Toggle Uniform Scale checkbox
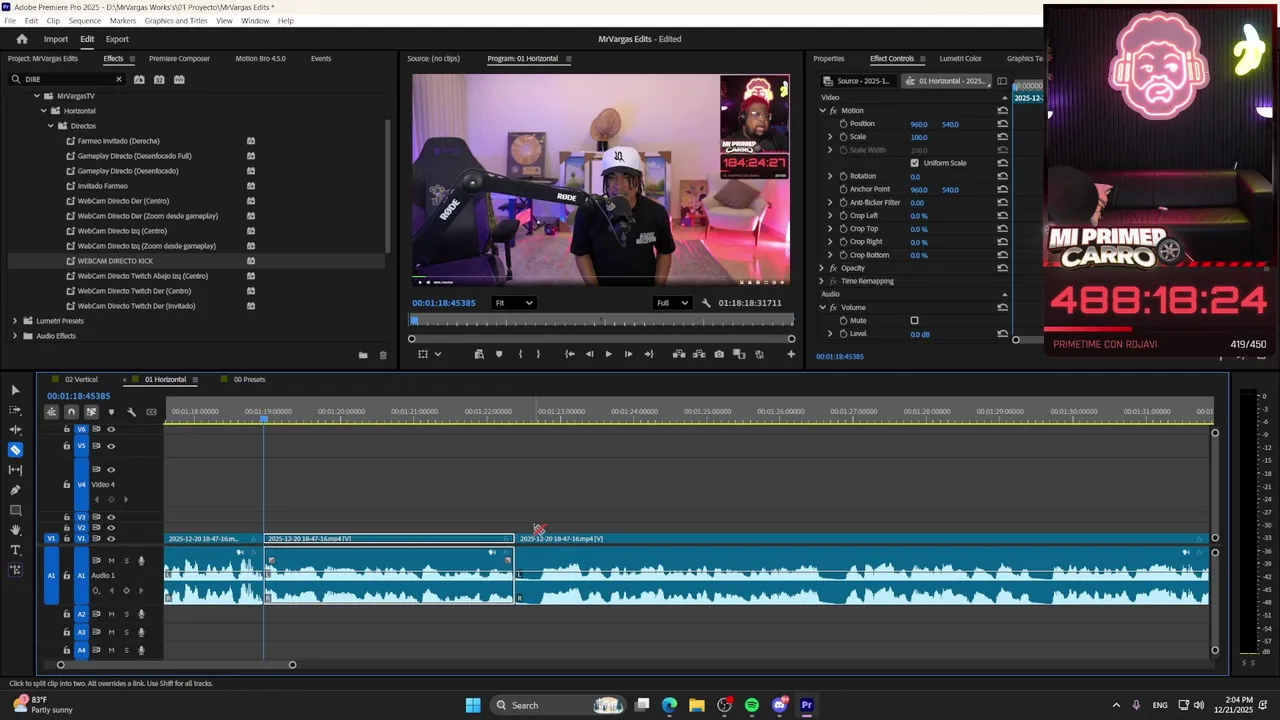This screenshot has width=1280, height=720. (914, 163)
